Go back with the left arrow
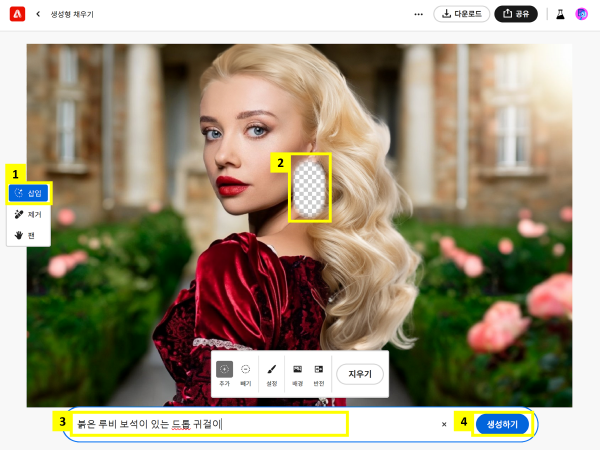600x450 pixels. [x=38, y=14]
